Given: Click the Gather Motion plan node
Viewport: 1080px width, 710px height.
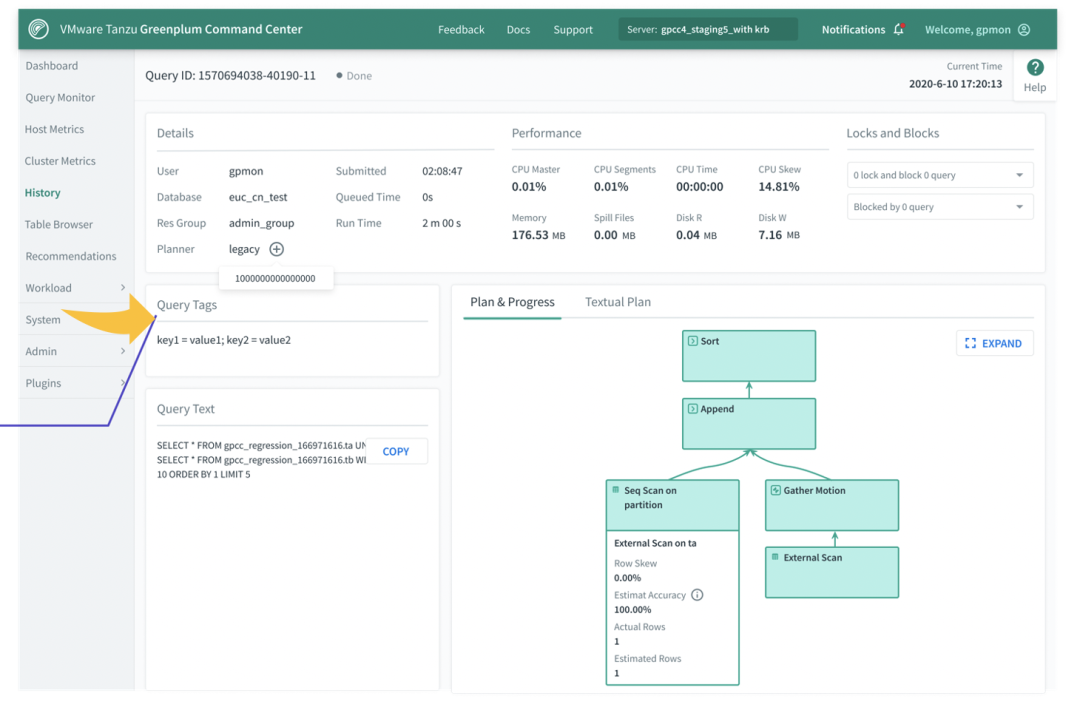Looking at the screenshot, I should (x=832, y=505).
